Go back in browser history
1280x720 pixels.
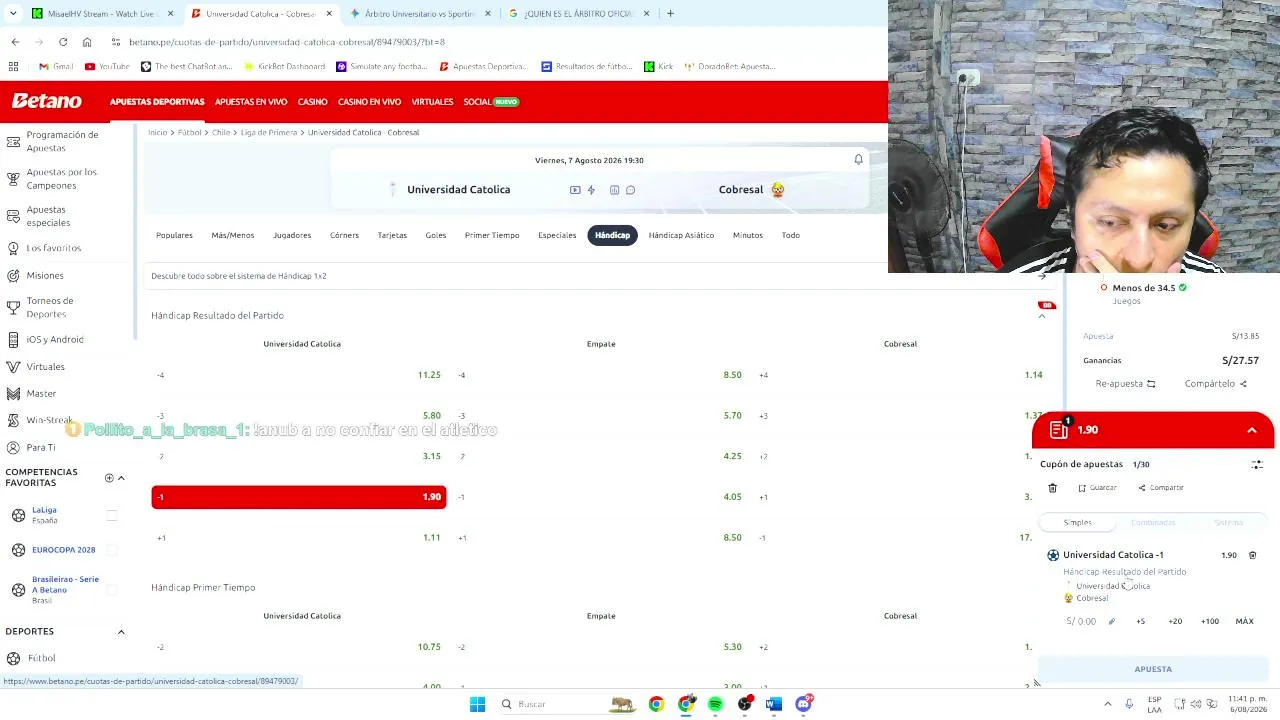click(15, 42)
